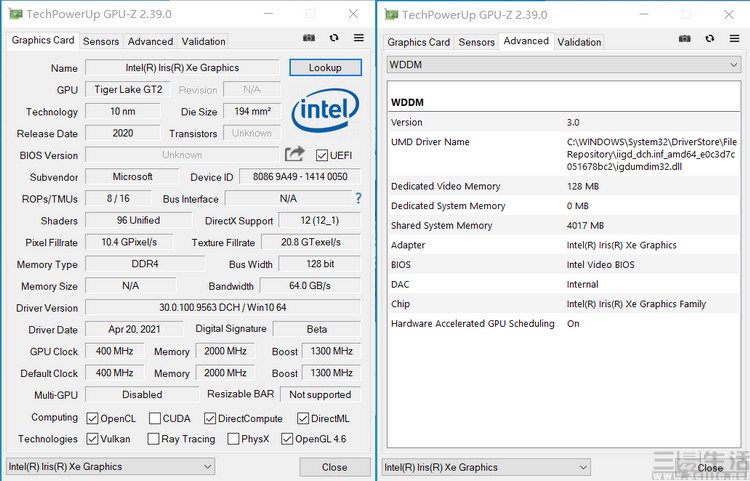The width and height of the screenshot is (750, 481).
Task: Switch to Validation tab in right window
Action: click(x=579, y=42)
